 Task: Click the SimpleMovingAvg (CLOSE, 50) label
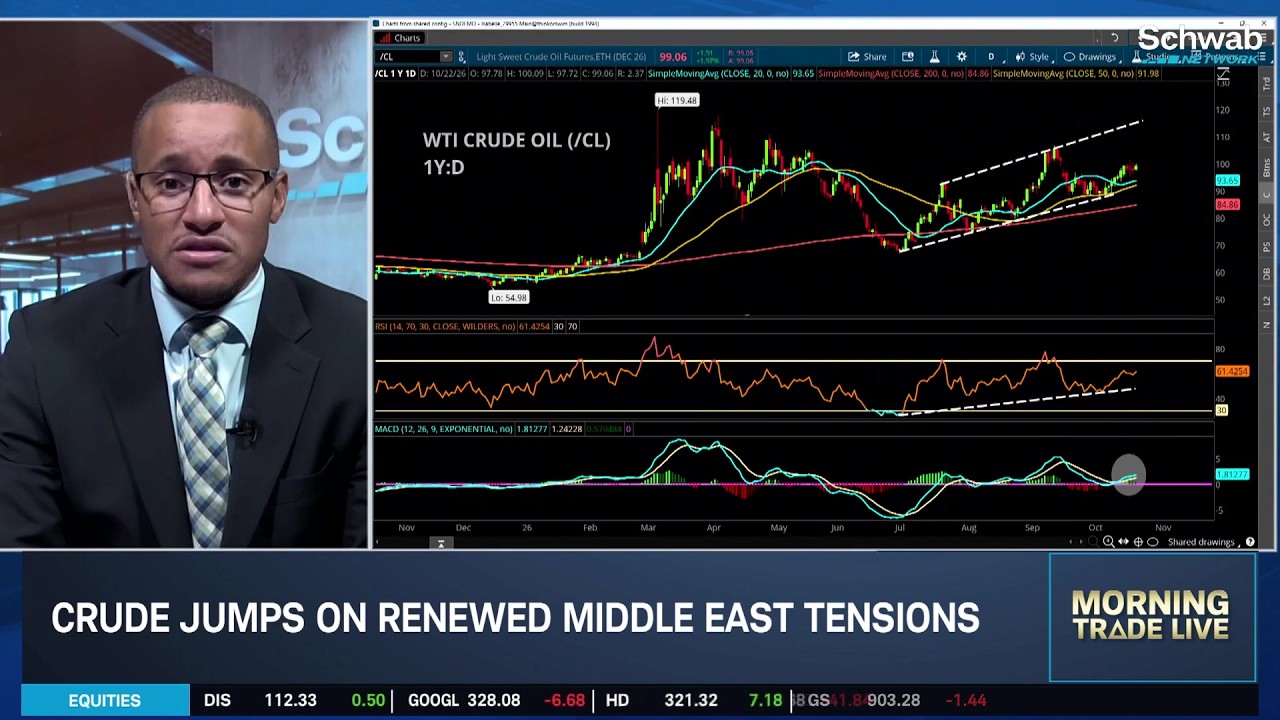point(1064,74)
